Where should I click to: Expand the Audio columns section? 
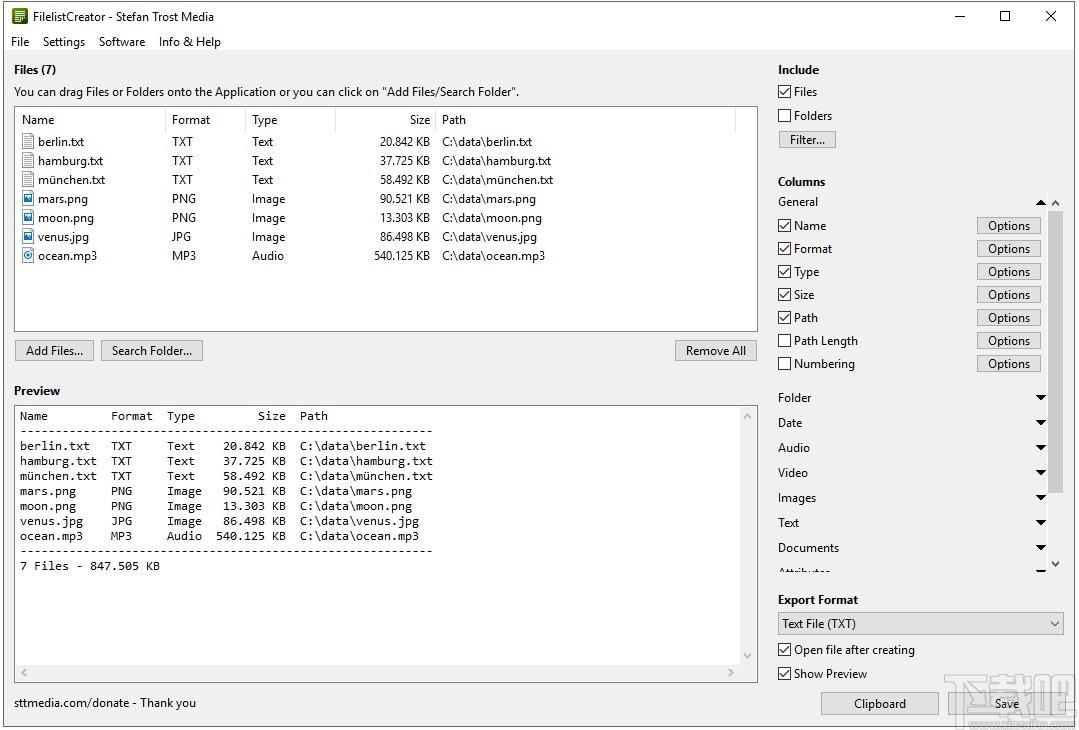pyautogui.click(x=1040, y=448)
